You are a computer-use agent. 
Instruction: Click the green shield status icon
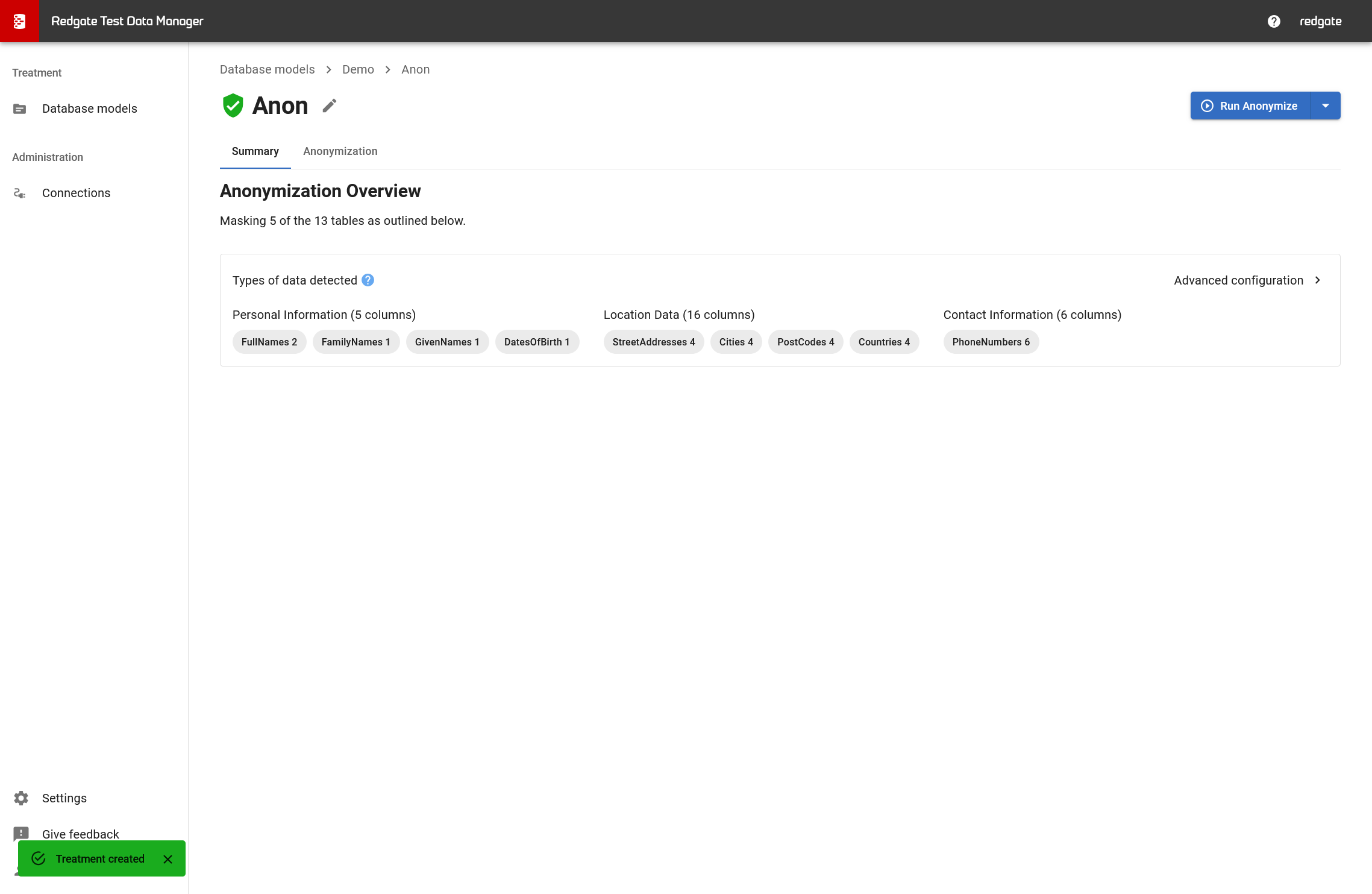[x=233, y=105]
